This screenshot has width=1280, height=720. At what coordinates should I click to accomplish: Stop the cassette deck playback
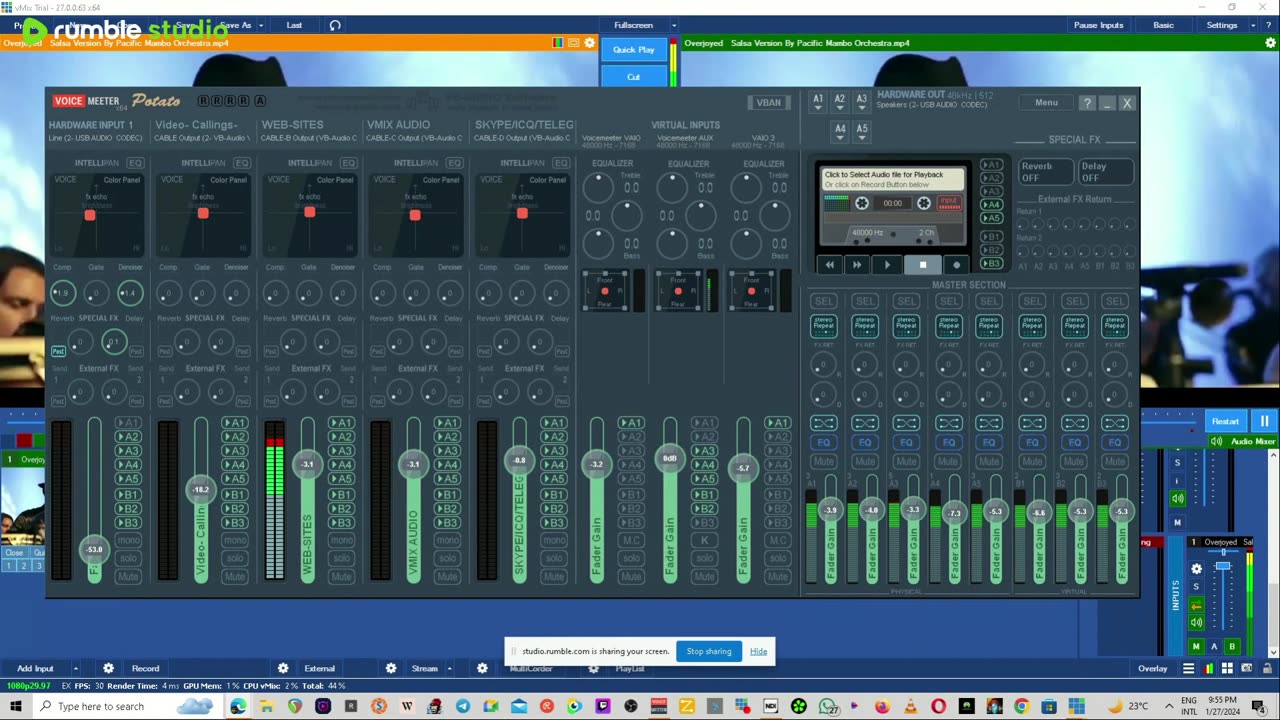(x=922, y=265)
